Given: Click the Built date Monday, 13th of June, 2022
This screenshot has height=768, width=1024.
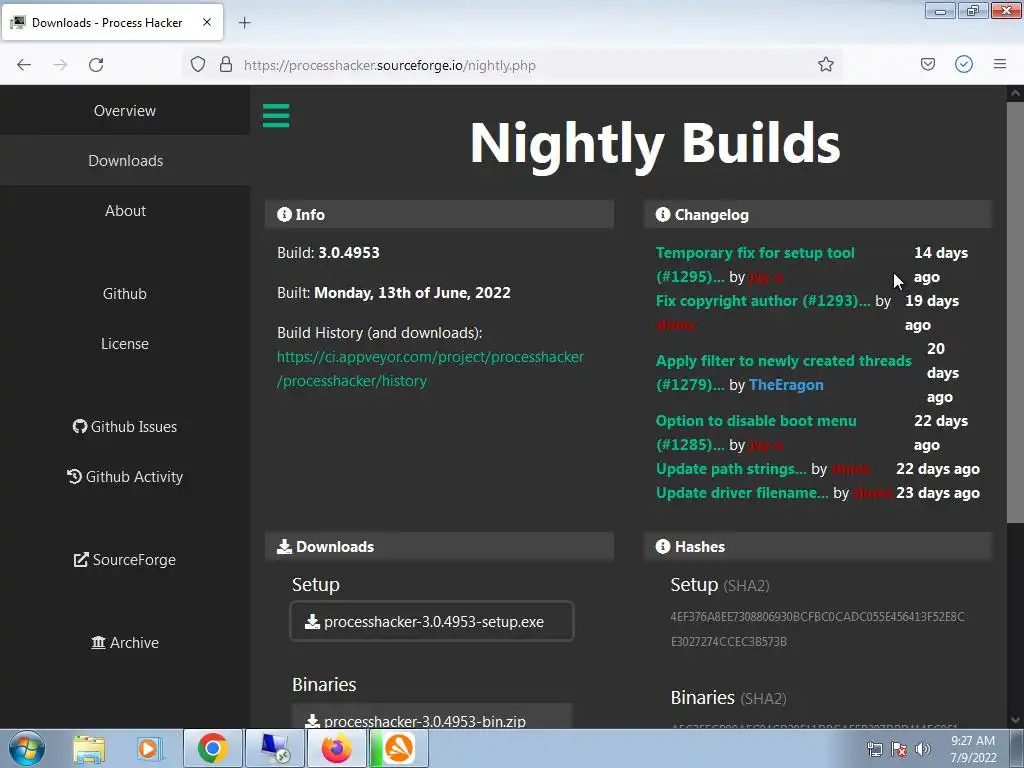Looking at the screenshot, I should pyautogui.click(x=412, y=293).
